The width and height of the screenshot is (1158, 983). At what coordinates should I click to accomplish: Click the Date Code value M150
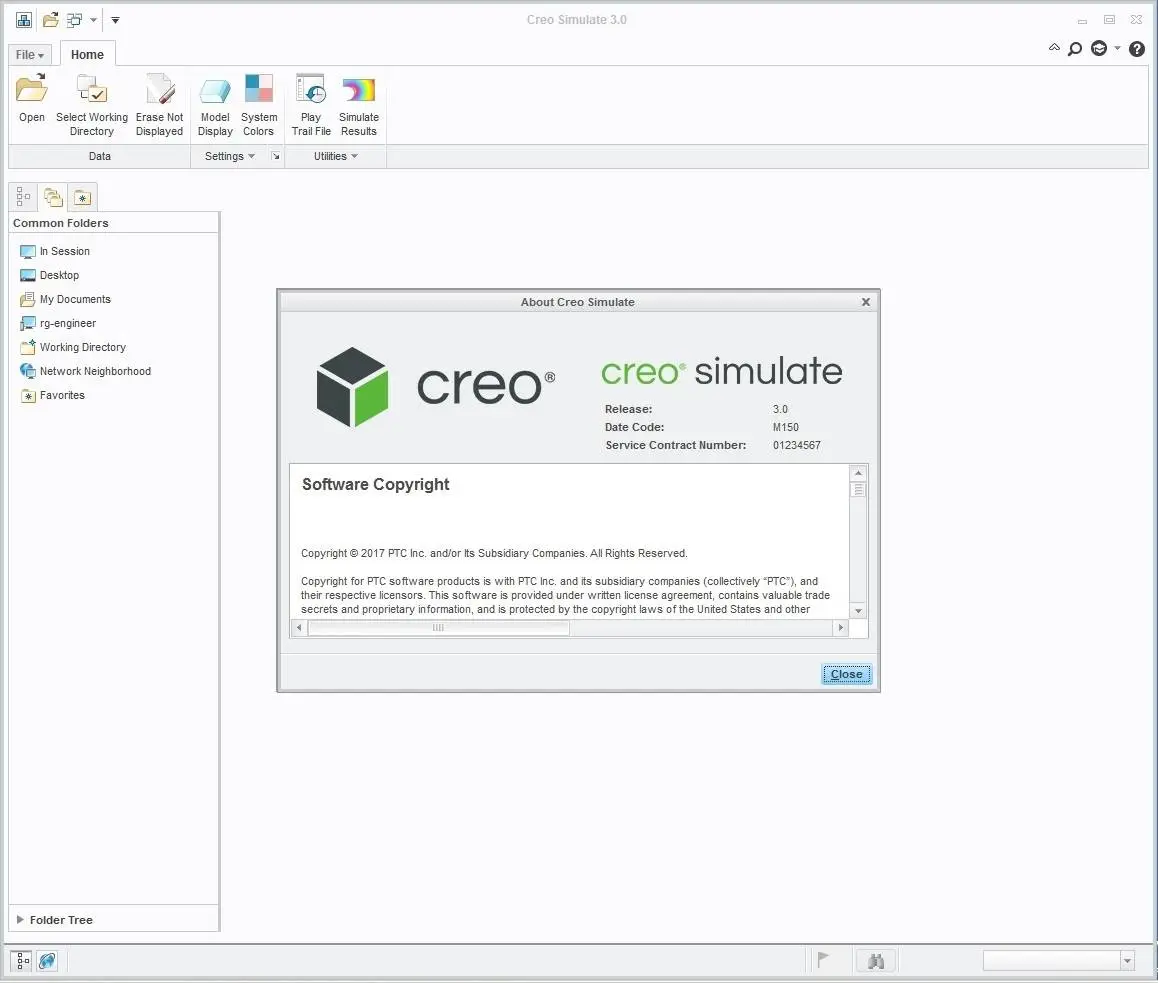point(786,427)
